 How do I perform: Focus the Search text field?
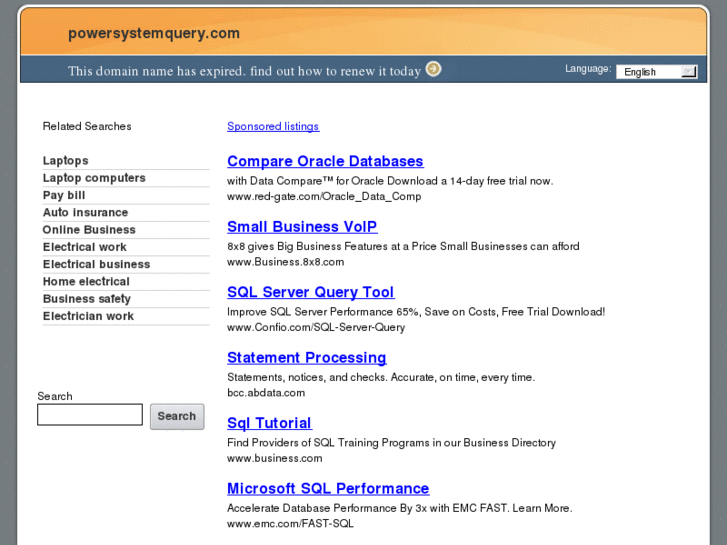click(x=90, y=414)
